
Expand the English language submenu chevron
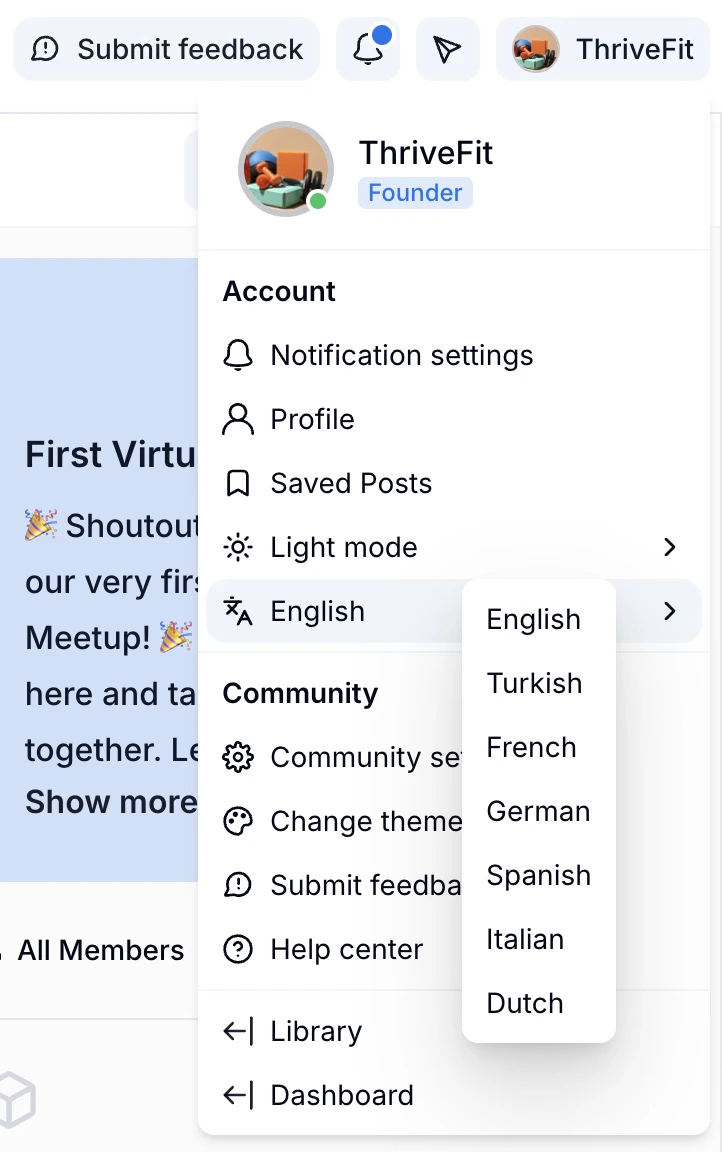point(669,611)
